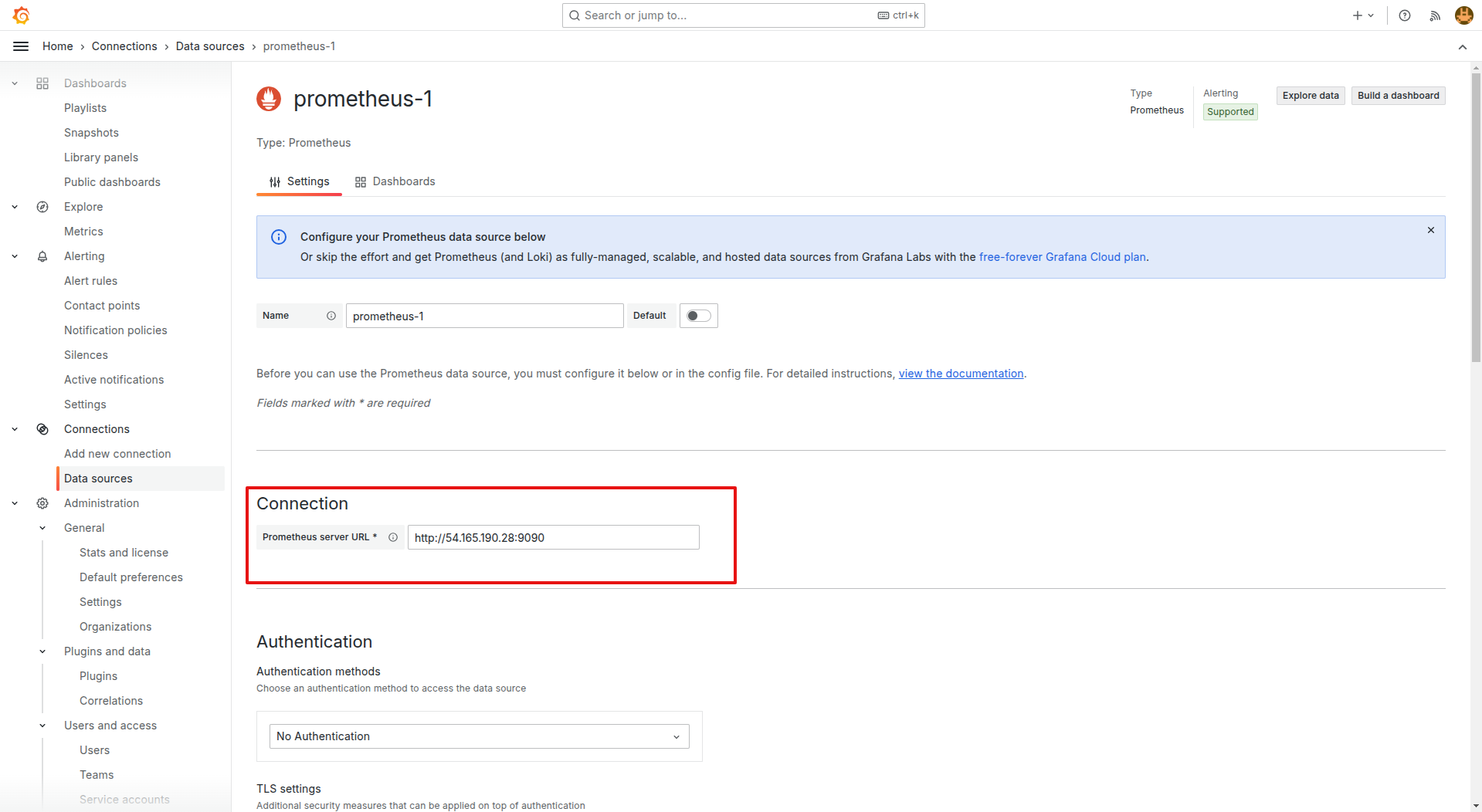
Task: Open Plugins in the sidebar
Action: click(98, 676)
